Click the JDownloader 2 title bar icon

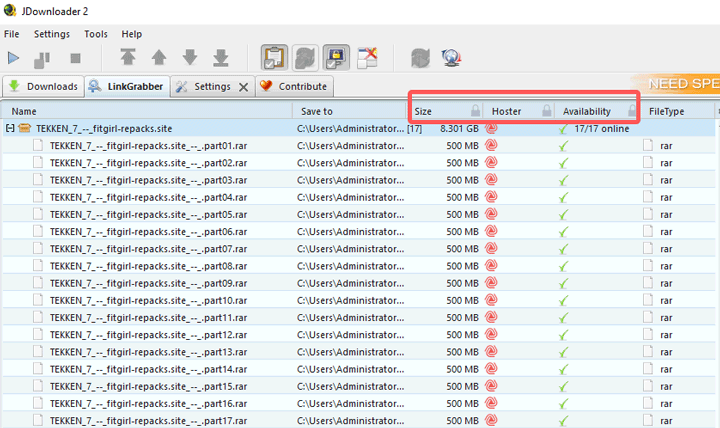(x=10, y=11)
